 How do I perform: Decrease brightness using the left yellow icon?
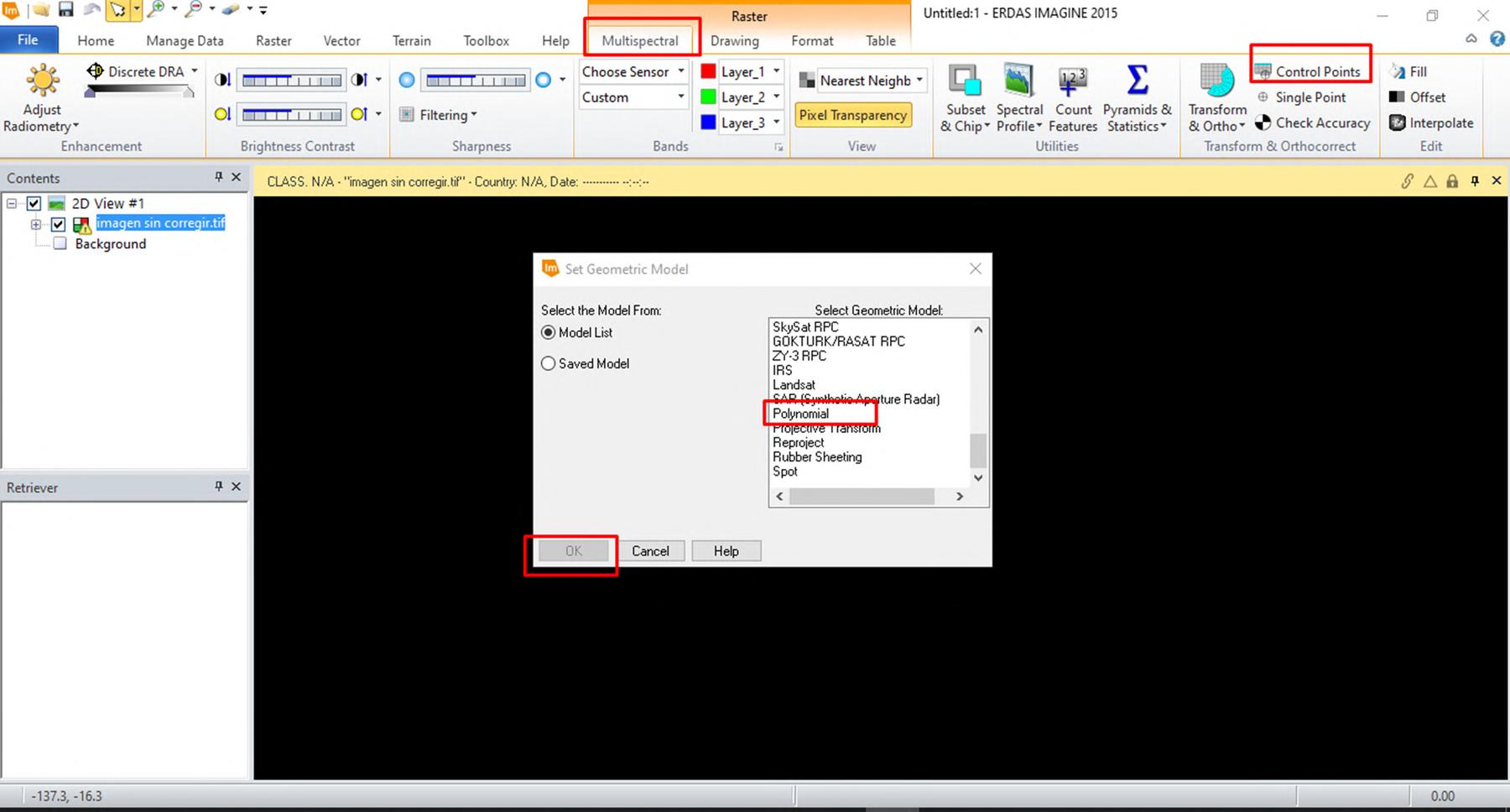point(222,114)
